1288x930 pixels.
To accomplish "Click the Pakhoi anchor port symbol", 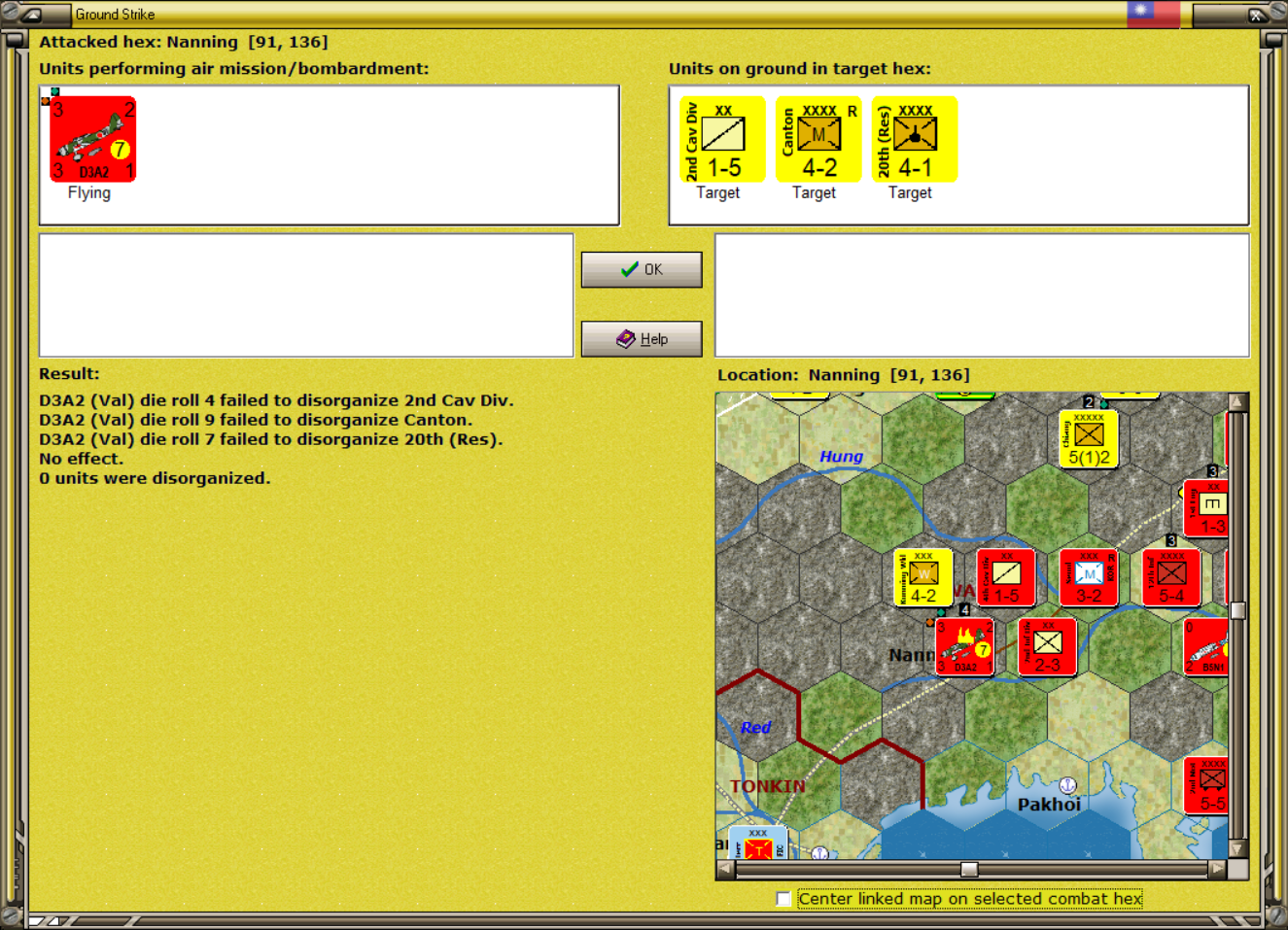I will pos(1067,785).
